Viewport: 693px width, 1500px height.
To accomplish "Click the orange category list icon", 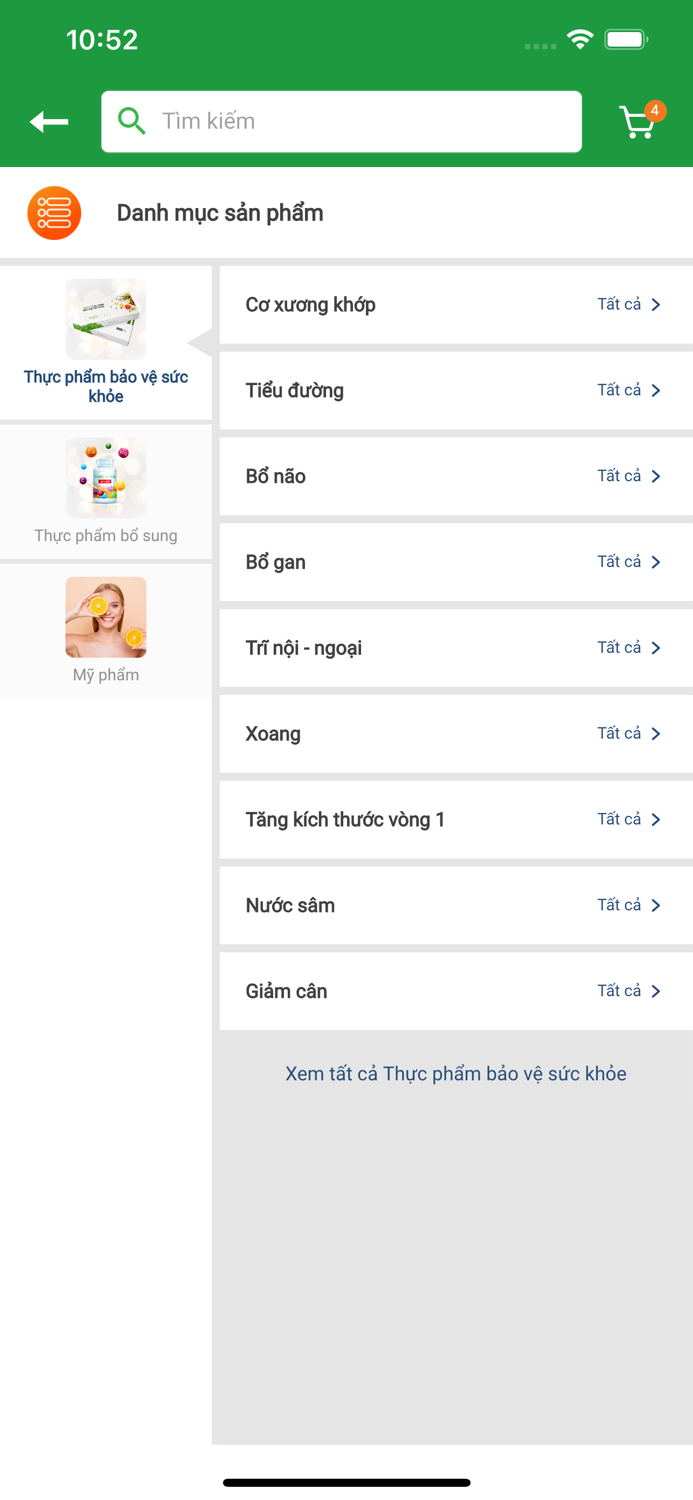I will coord(54,212).
